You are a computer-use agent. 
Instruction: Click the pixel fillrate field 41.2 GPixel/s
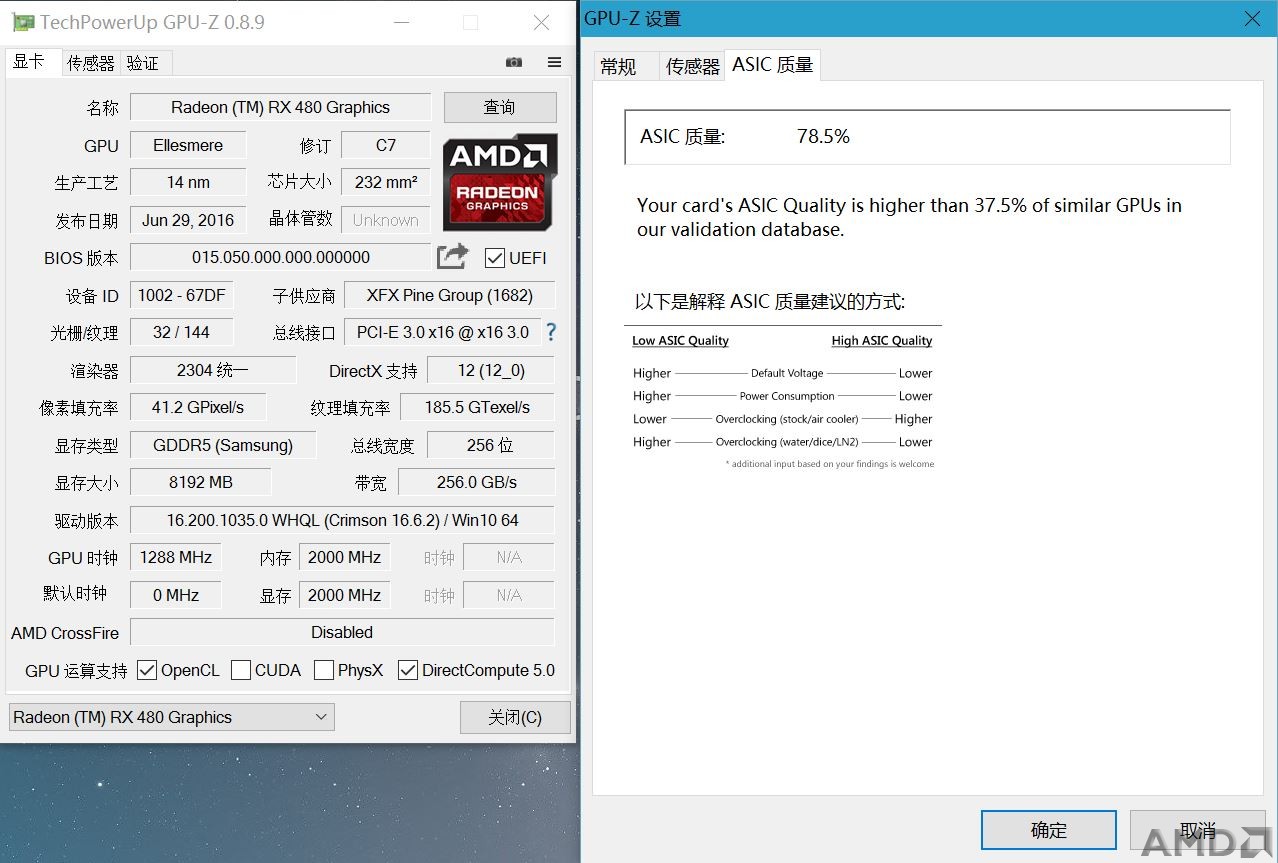point(198,407)
